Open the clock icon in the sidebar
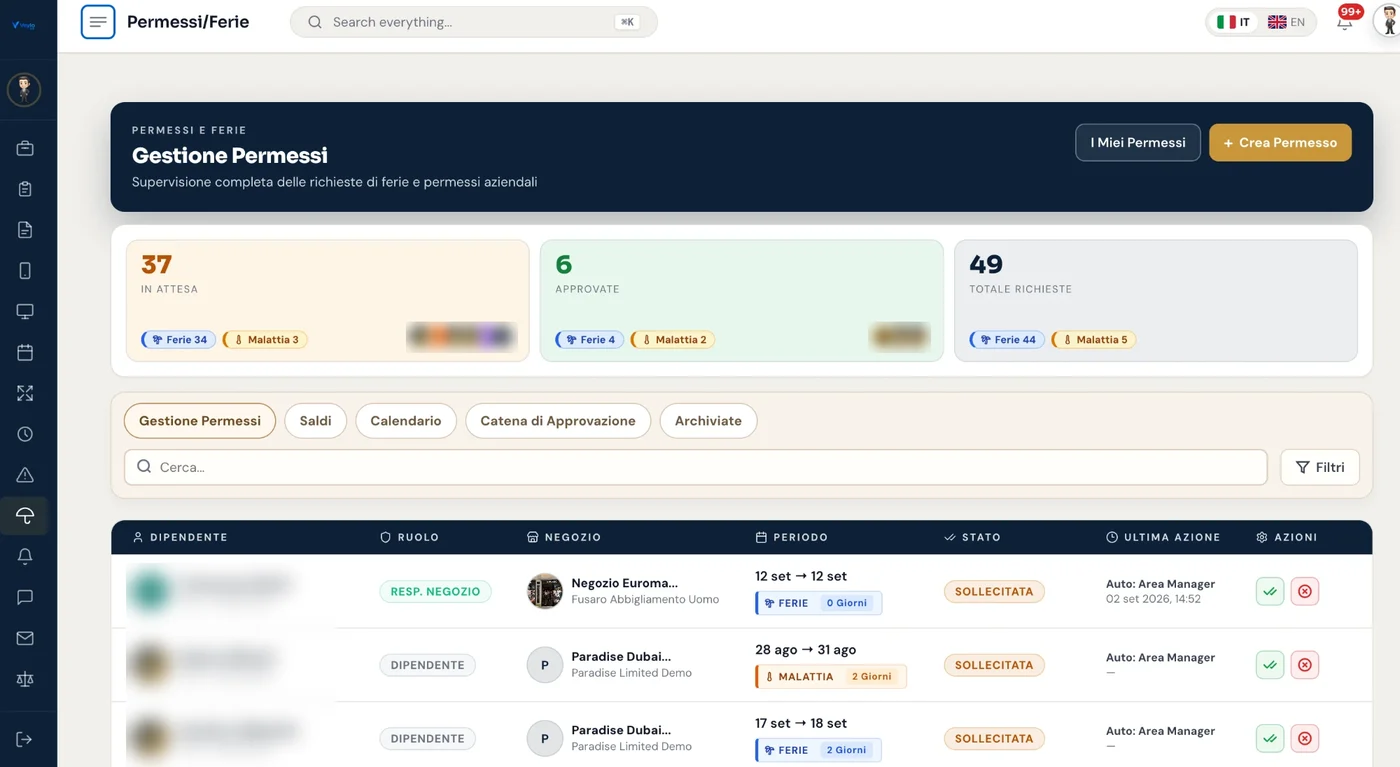 [x=25, y=434]
